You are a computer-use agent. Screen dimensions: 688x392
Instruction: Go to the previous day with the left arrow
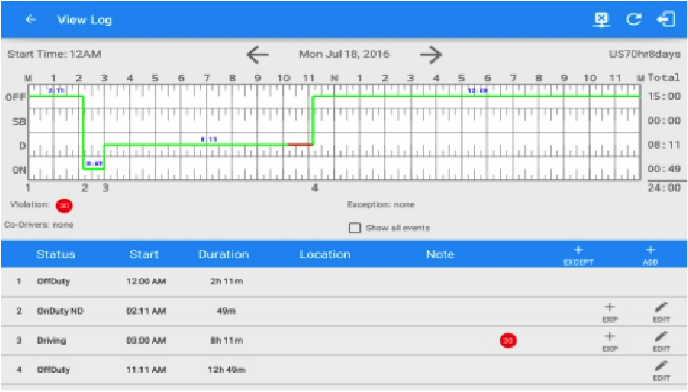coord(258,54)
